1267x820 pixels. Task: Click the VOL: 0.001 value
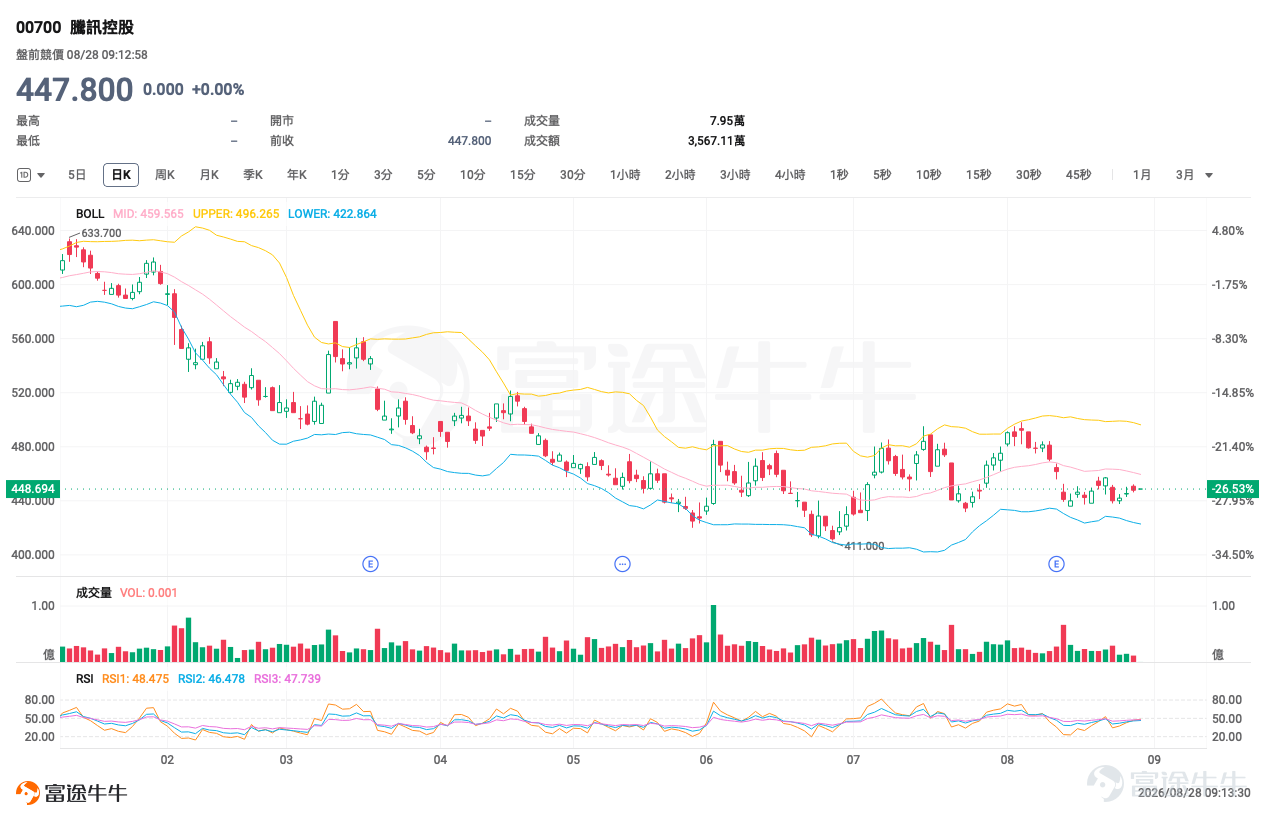[149, 593]
